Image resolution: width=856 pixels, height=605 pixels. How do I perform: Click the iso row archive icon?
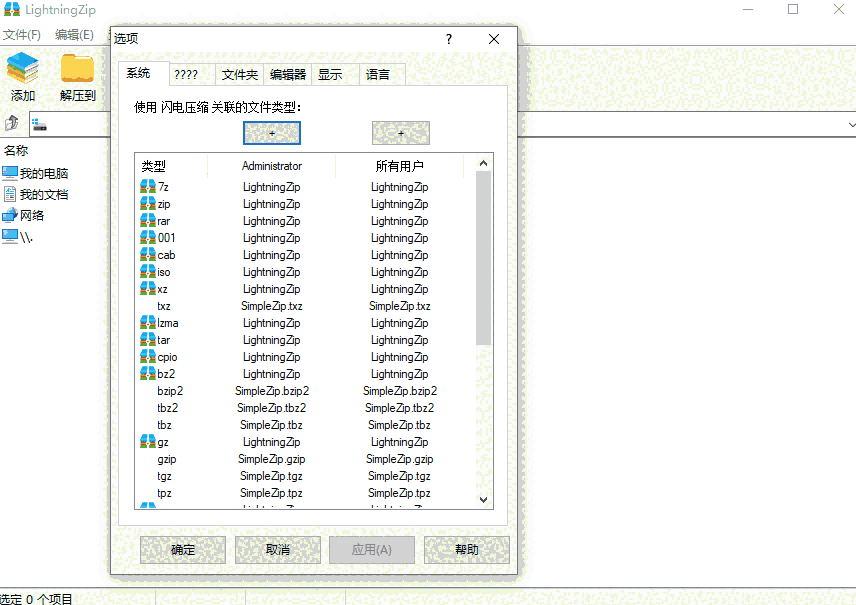tap(148, 271)
